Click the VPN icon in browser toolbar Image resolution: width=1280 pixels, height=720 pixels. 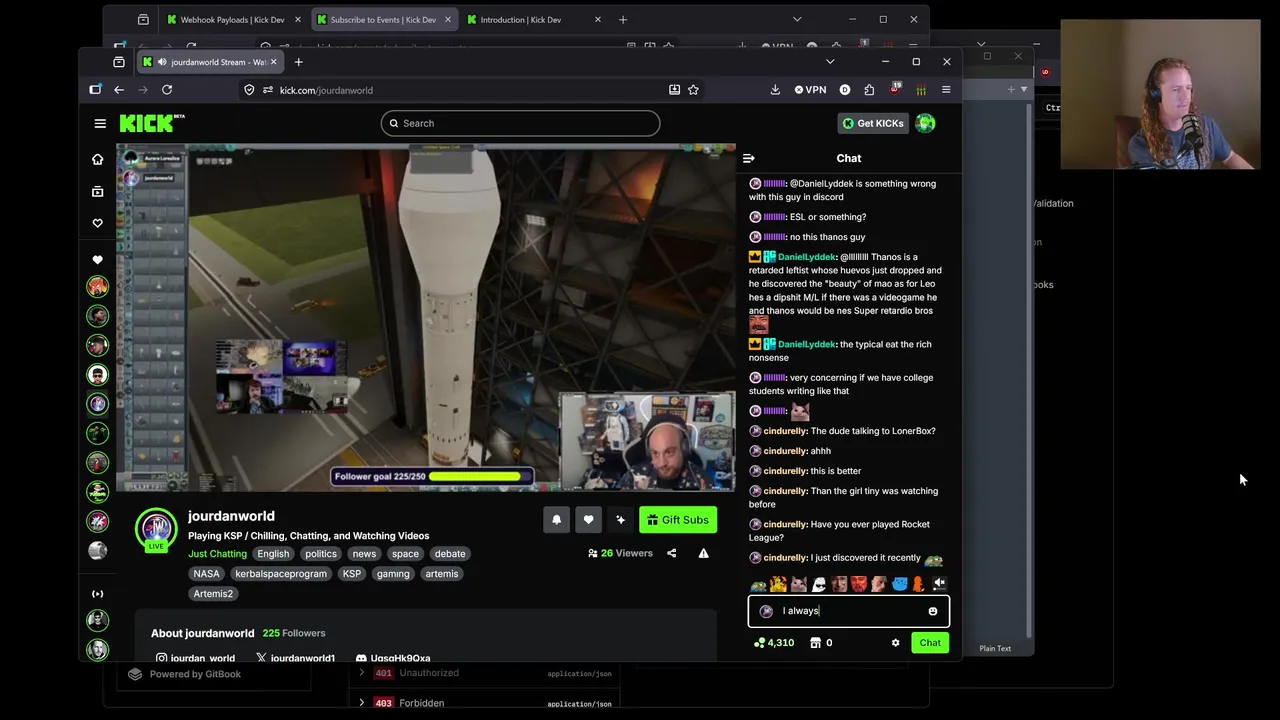click(x=811, y=90)
